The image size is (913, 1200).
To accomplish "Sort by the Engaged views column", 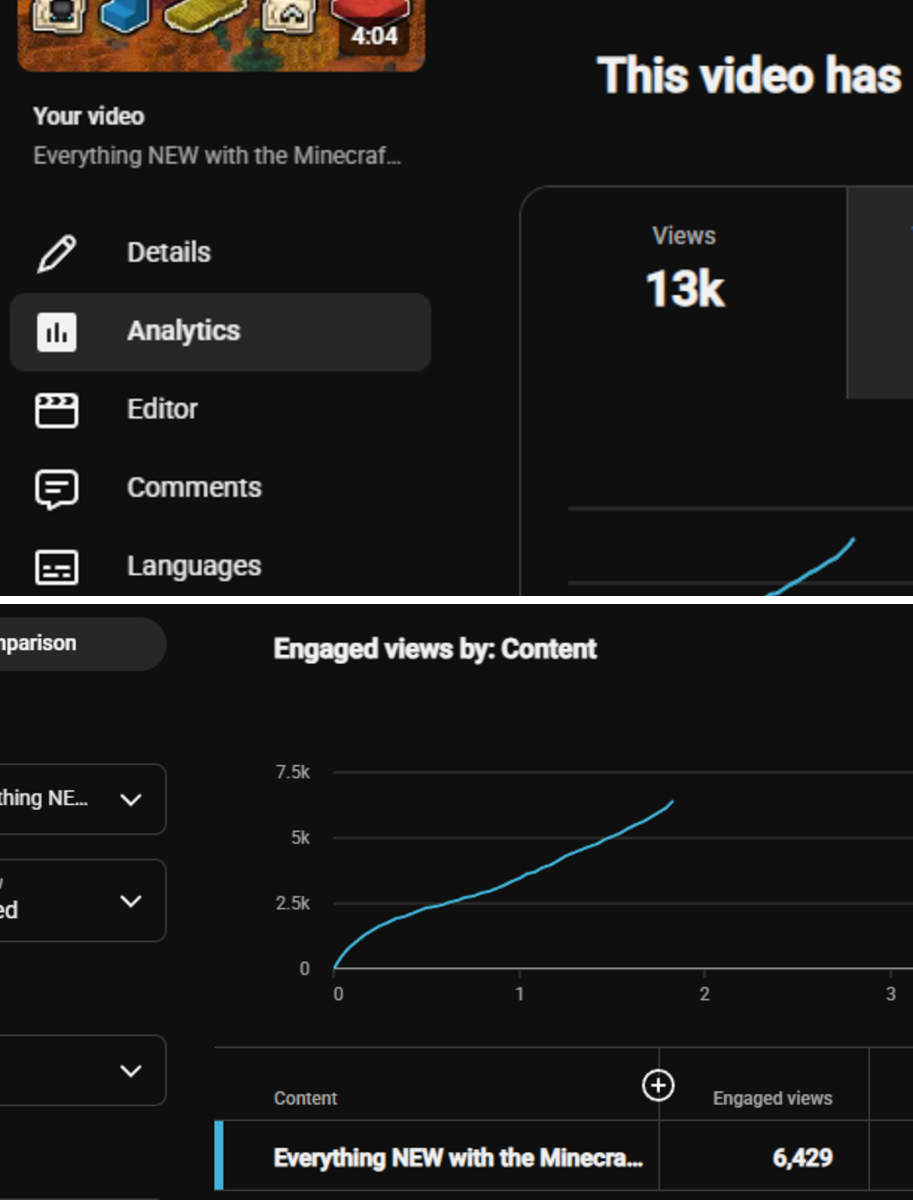I will pyautogui.click(x=772, y=1098).
